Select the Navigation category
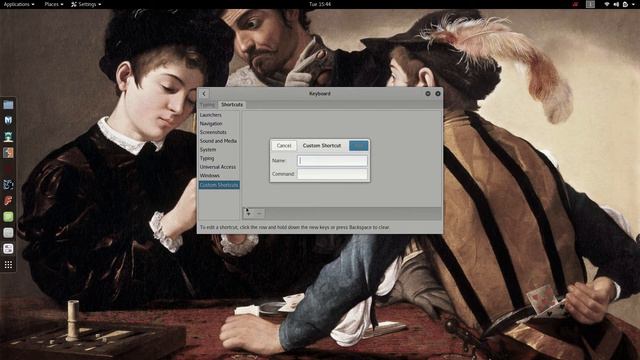640x360 pixels. point(219,124)
